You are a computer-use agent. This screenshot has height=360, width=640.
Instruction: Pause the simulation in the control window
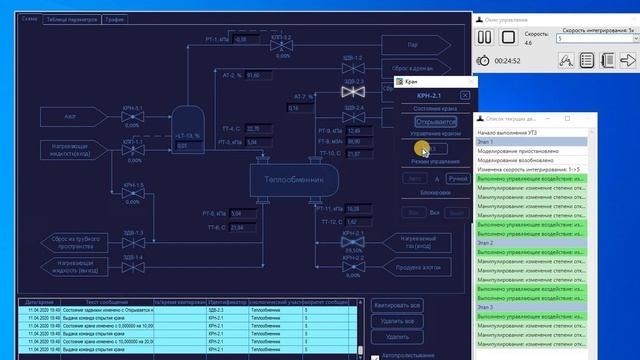click(x=484, y=37)
